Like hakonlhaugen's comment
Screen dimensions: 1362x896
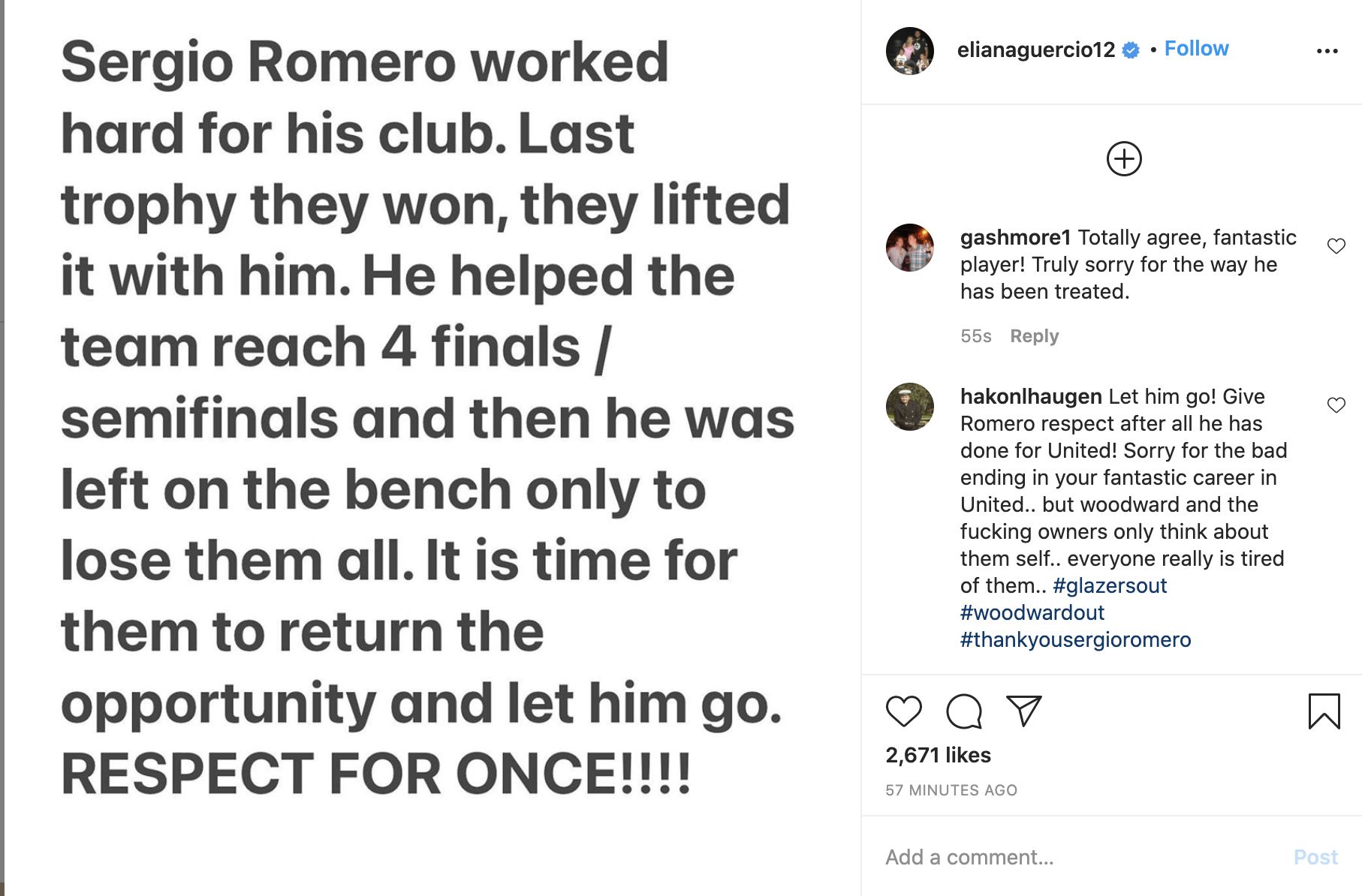tap(1336, 405)
